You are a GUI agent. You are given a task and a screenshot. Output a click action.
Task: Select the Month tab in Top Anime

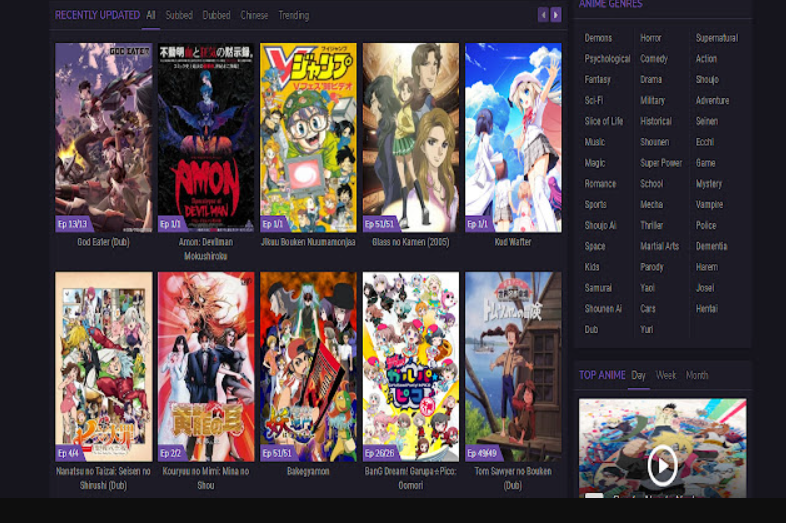697,375
